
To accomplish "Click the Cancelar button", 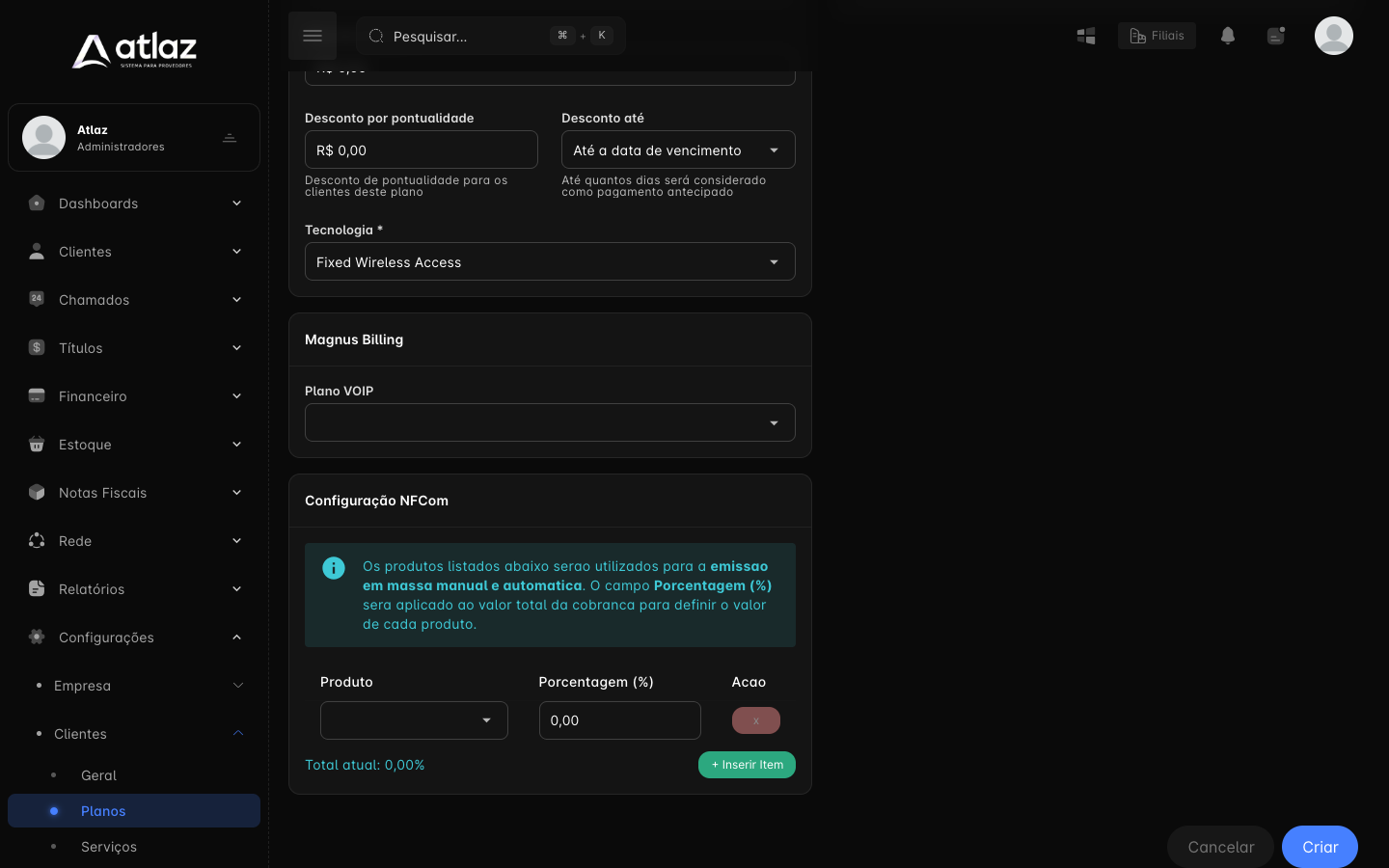I will pyautogui.click(x=1221, y=847).
